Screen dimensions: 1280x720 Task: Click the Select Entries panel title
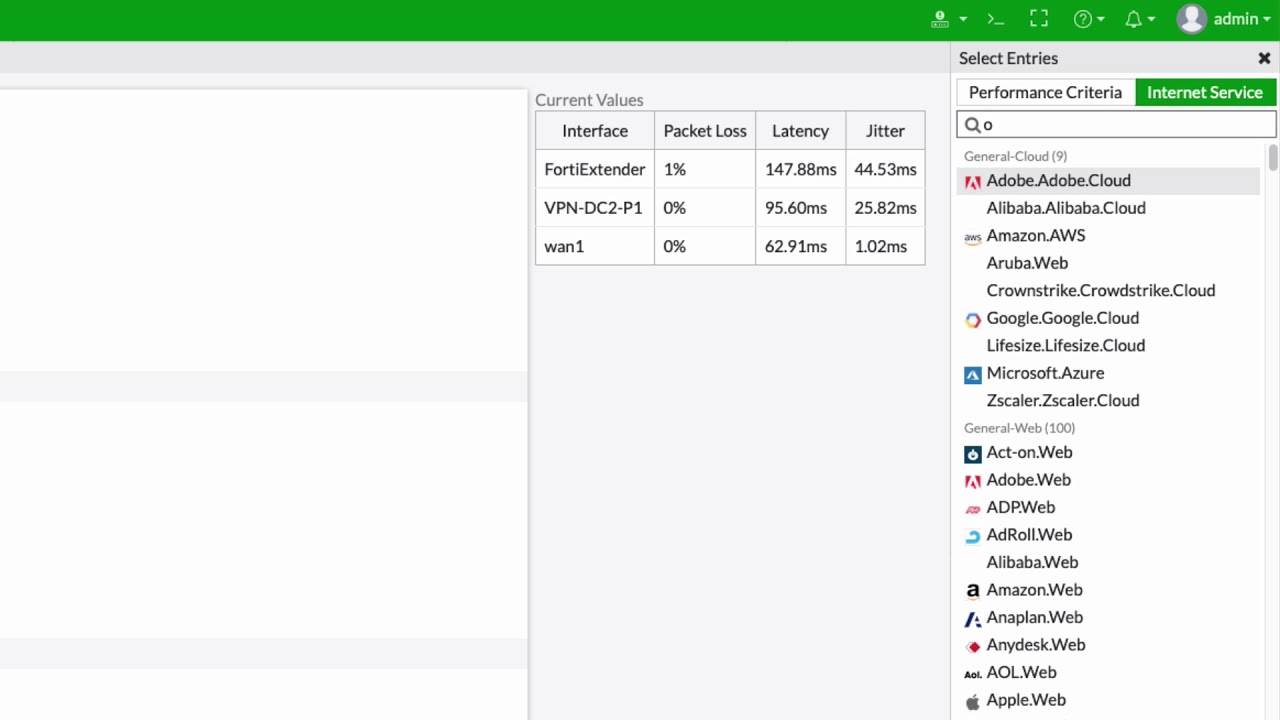(x=1008, y=58)
